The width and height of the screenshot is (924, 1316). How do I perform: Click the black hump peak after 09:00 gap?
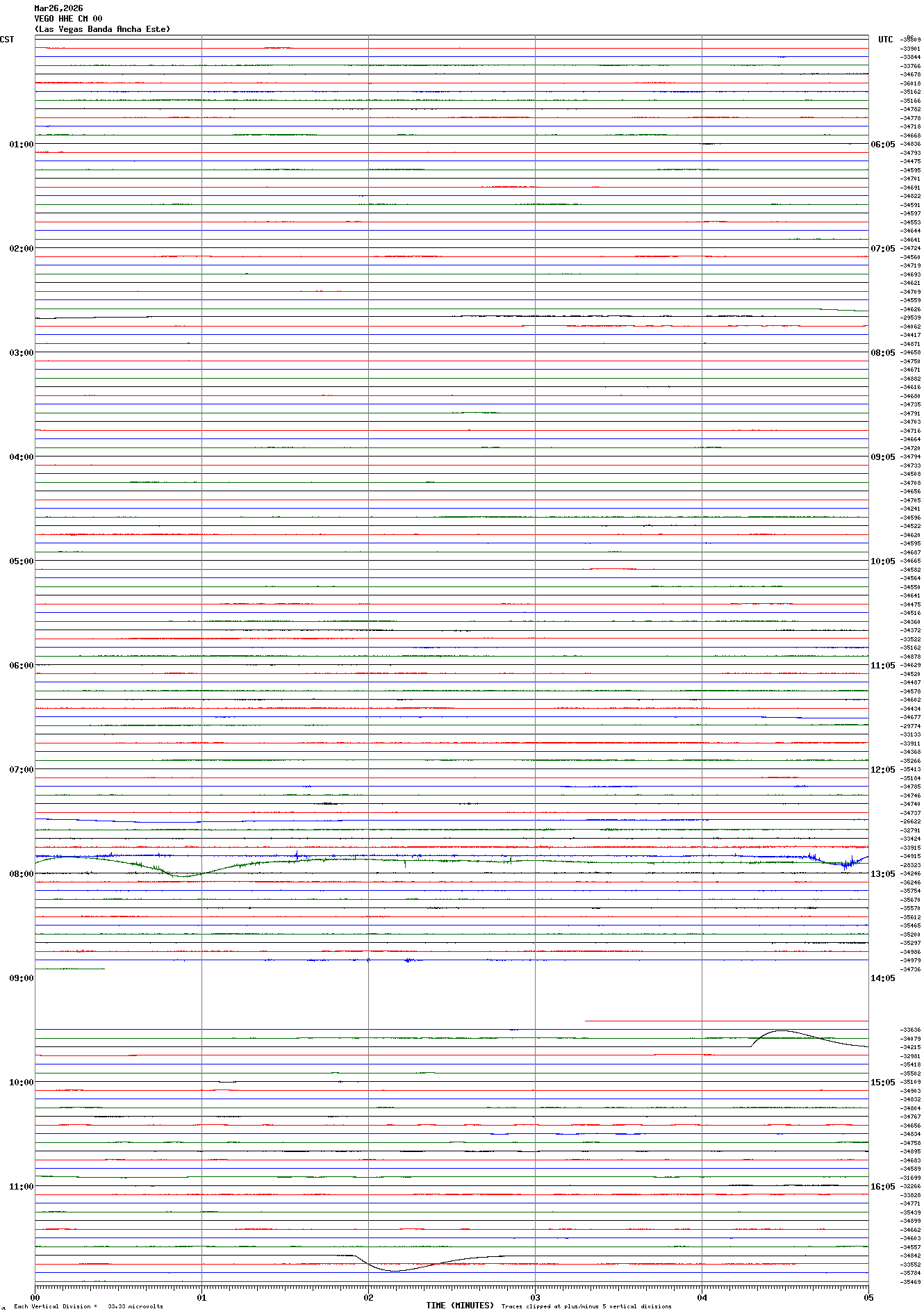(782, 1030)
